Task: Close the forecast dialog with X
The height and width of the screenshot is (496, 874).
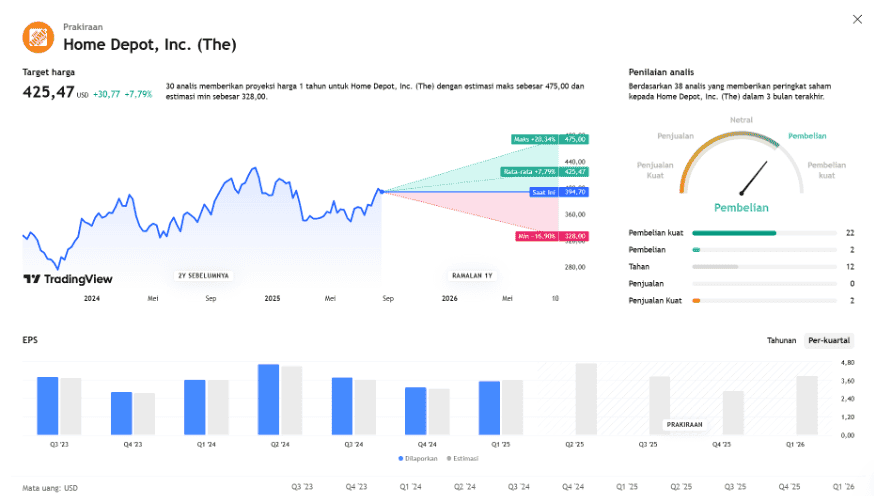Action: click(857, 19)
